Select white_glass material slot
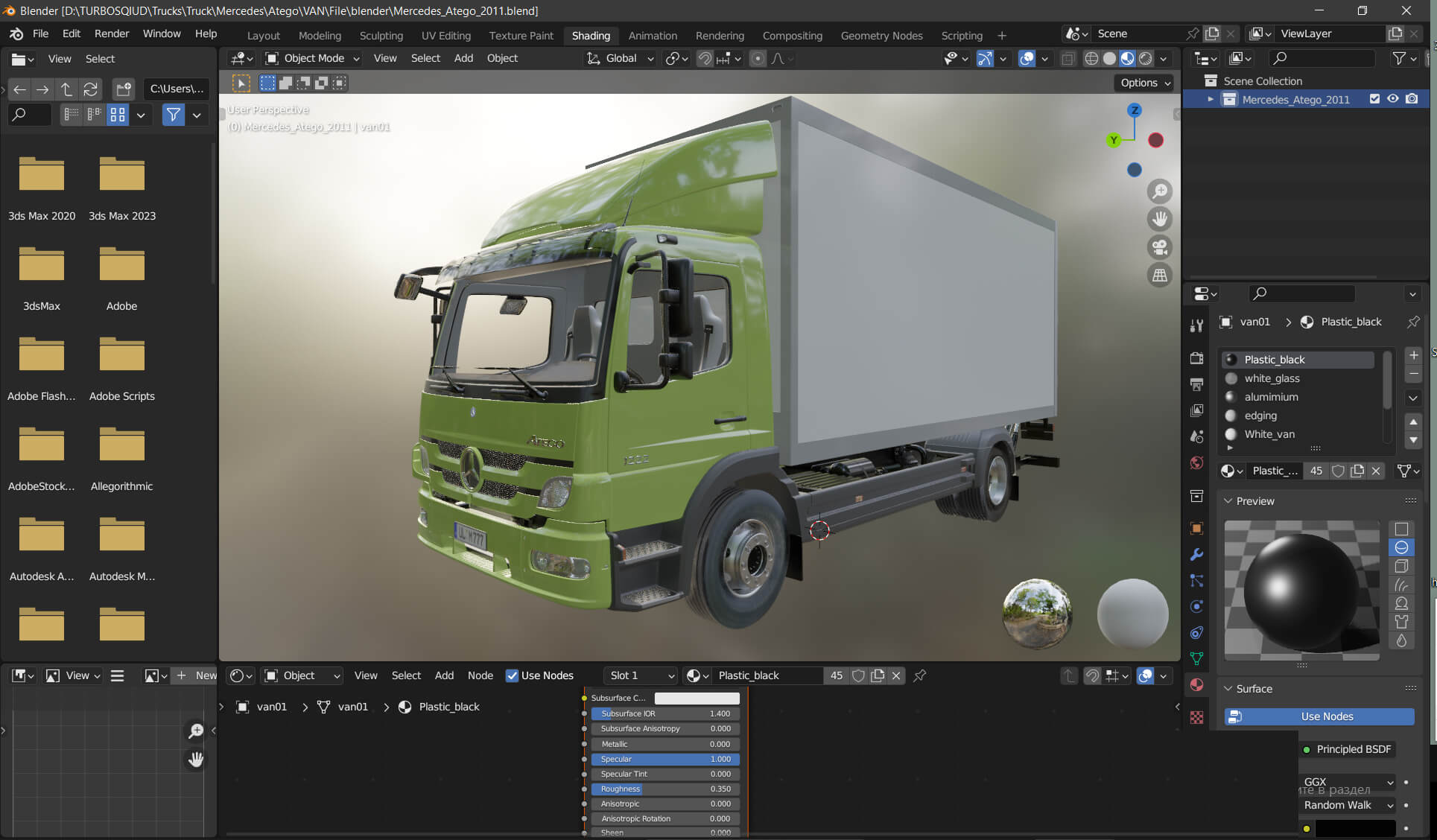The width and height of the screenshot is (1437, 840). point(1298,378)
